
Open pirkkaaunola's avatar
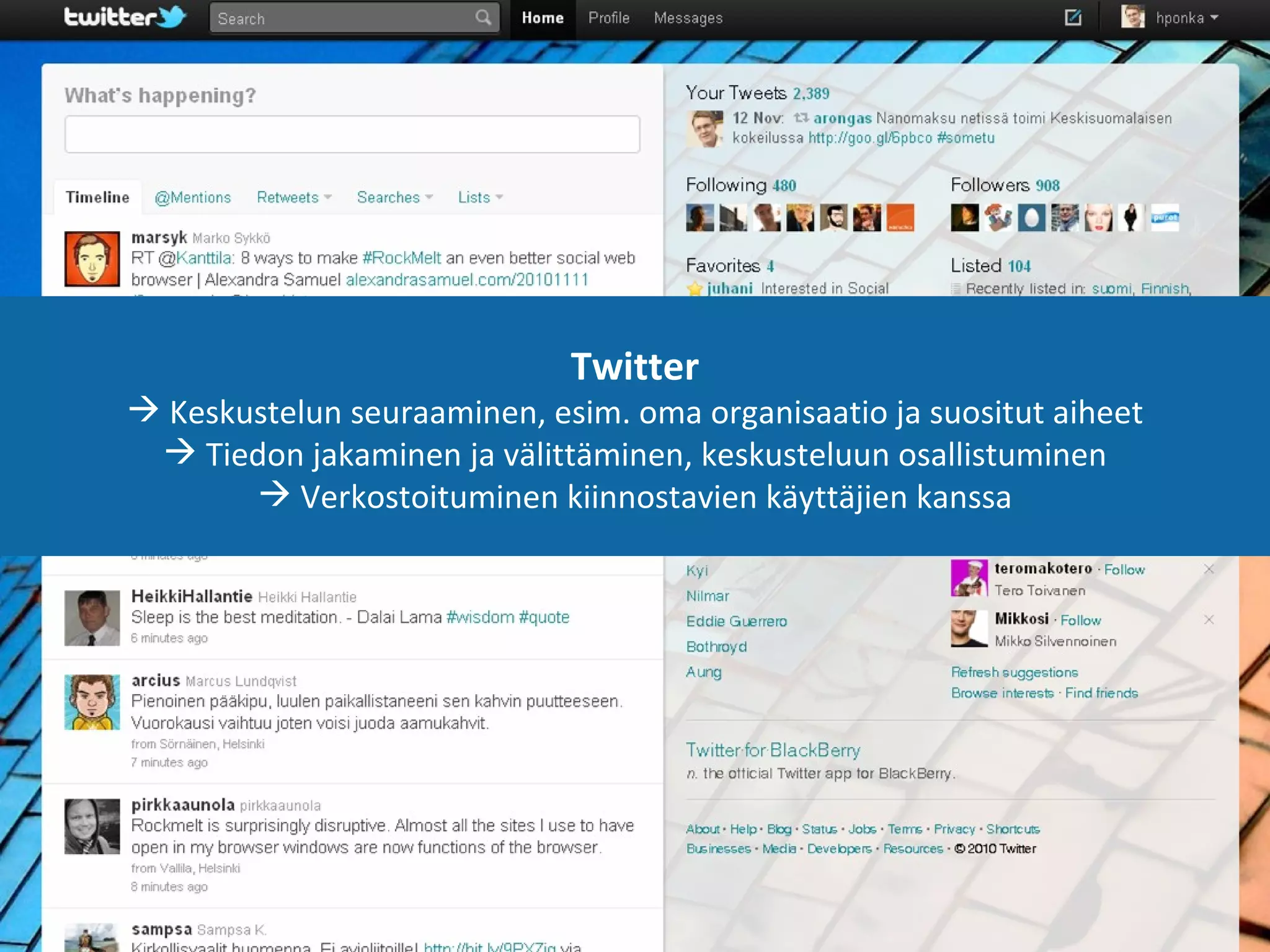coord(92,826)
